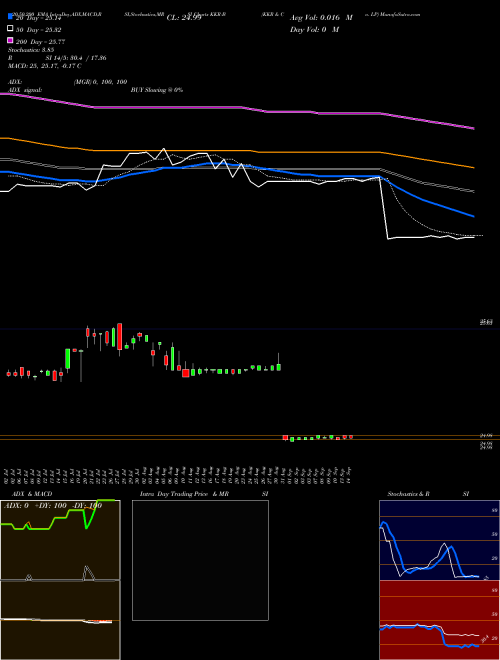Click the 'ADX: 0 +DY: 100 -DY: 100' readout
Viewport: 500px width, 660px height.
[x=53, y=506]
